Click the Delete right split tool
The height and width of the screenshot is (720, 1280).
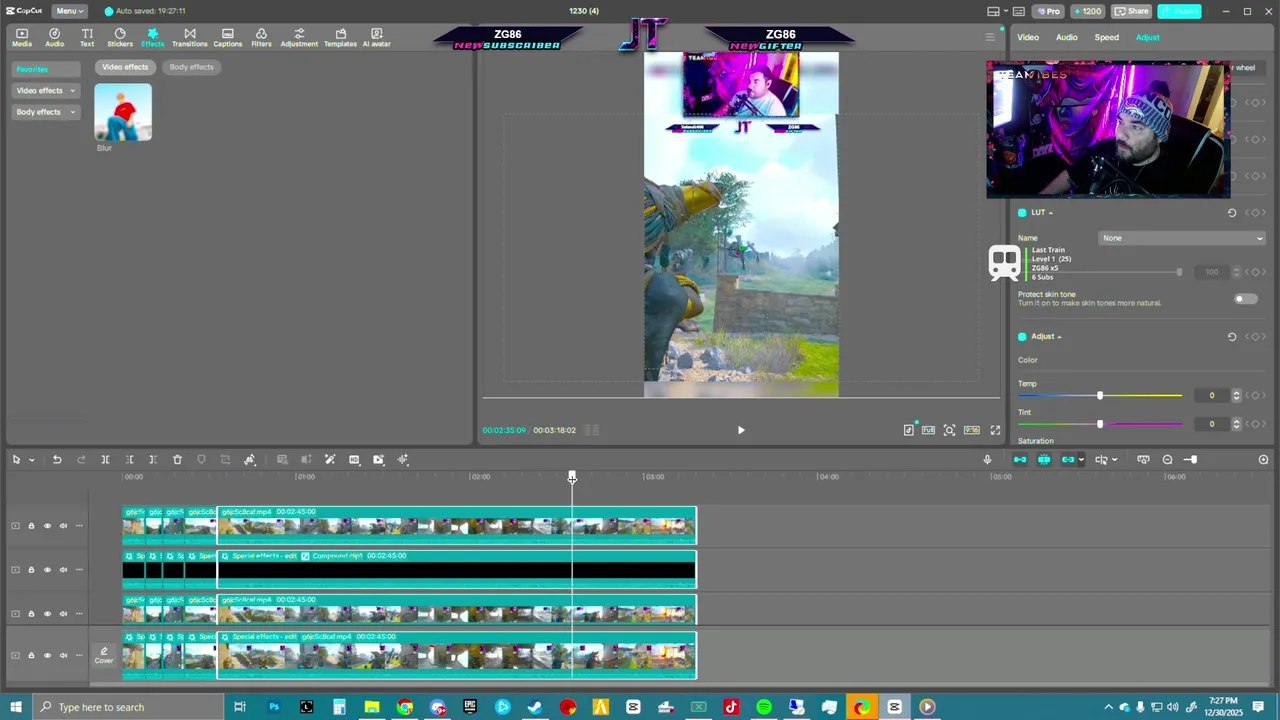153,460
